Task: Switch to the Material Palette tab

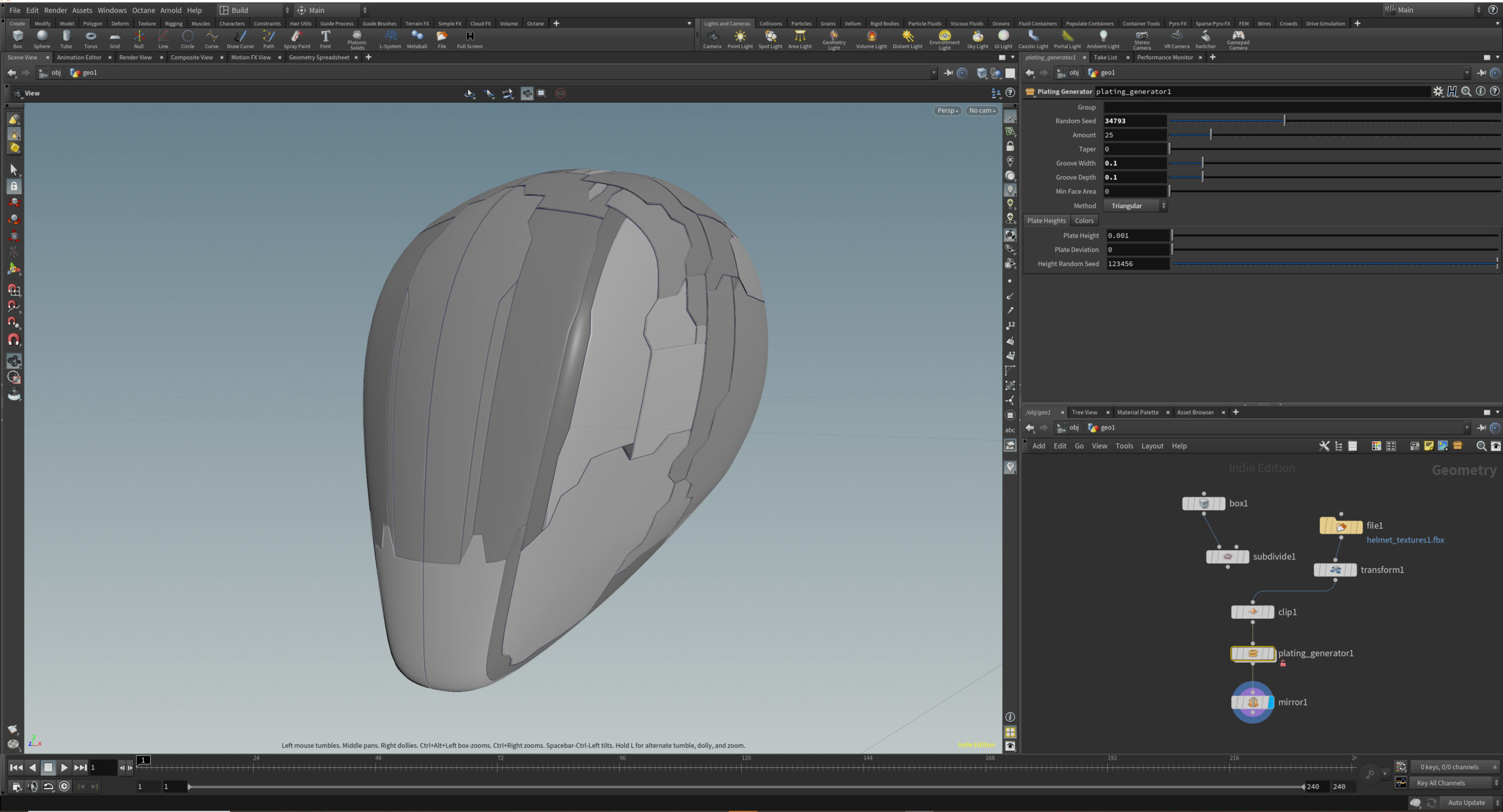Action: [1137, 412]
